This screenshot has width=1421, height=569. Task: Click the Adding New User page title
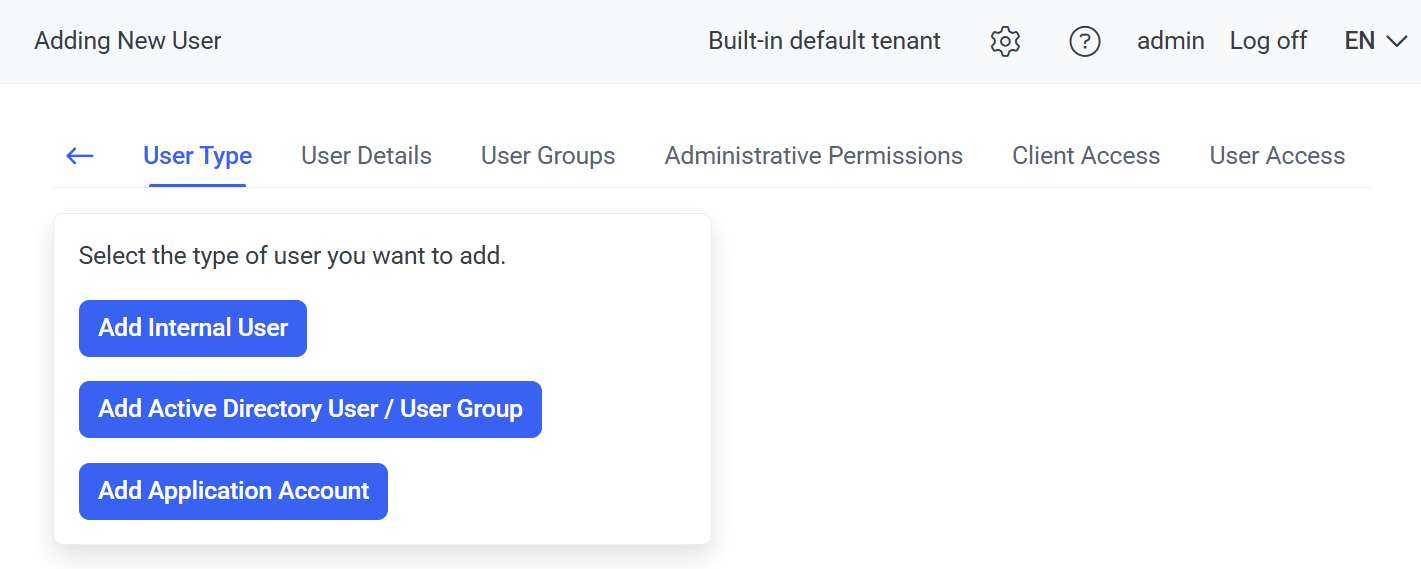click(x=128, y=41)
